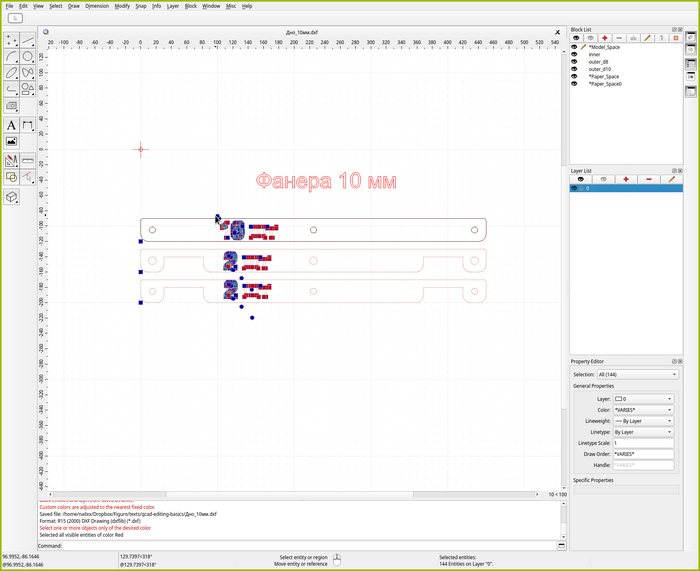Open the Dimension tools icon
This screenshot has width=700, height=571.
coord(28,125)
